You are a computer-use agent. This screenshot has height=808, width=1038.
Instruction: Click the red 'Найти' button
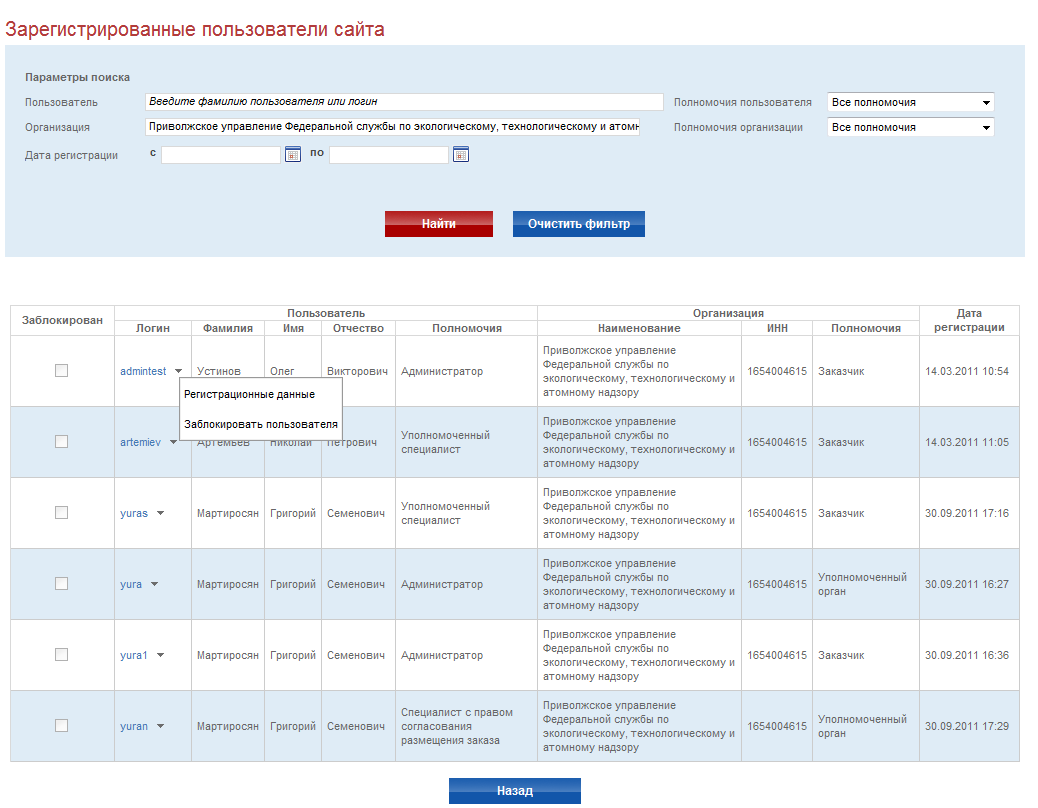pyautogui.click(x=439, y=224)
